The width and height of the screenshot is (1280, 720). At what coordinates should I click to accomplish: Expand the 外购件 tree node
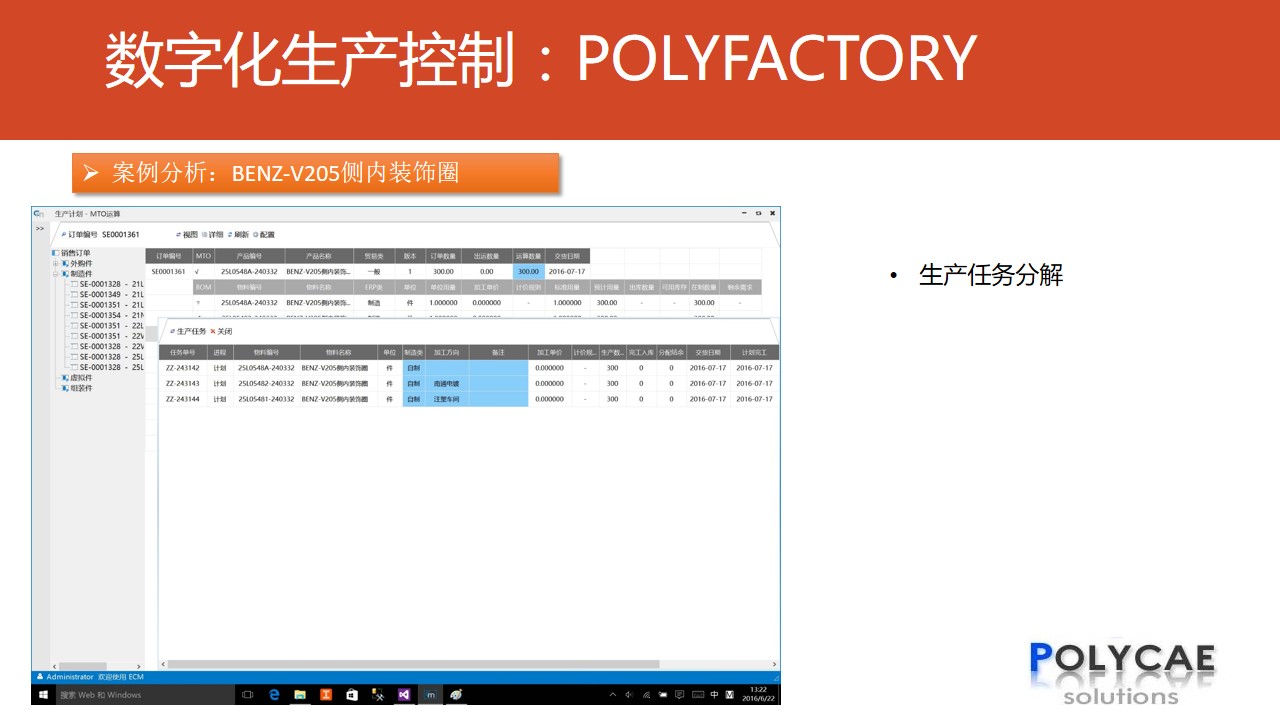[56, 263]
